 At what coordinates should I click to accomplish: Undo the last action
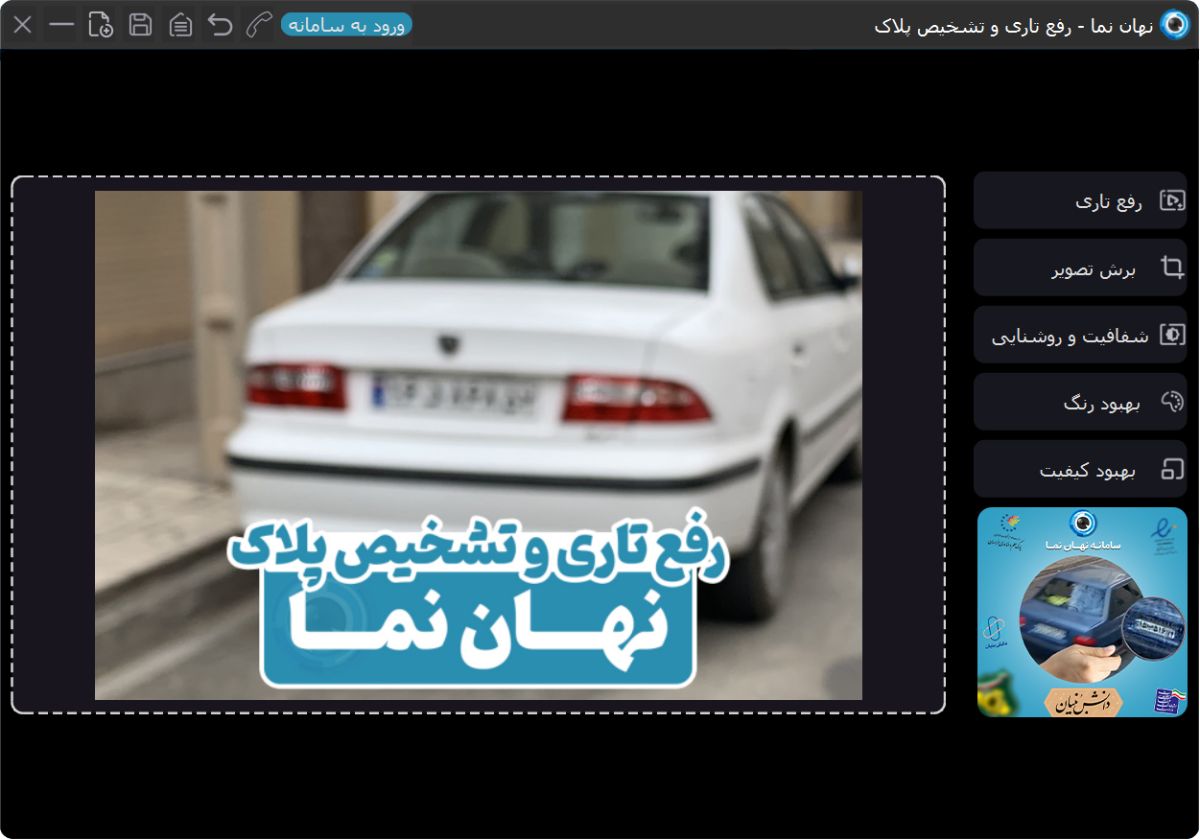[x=219, y=24]
